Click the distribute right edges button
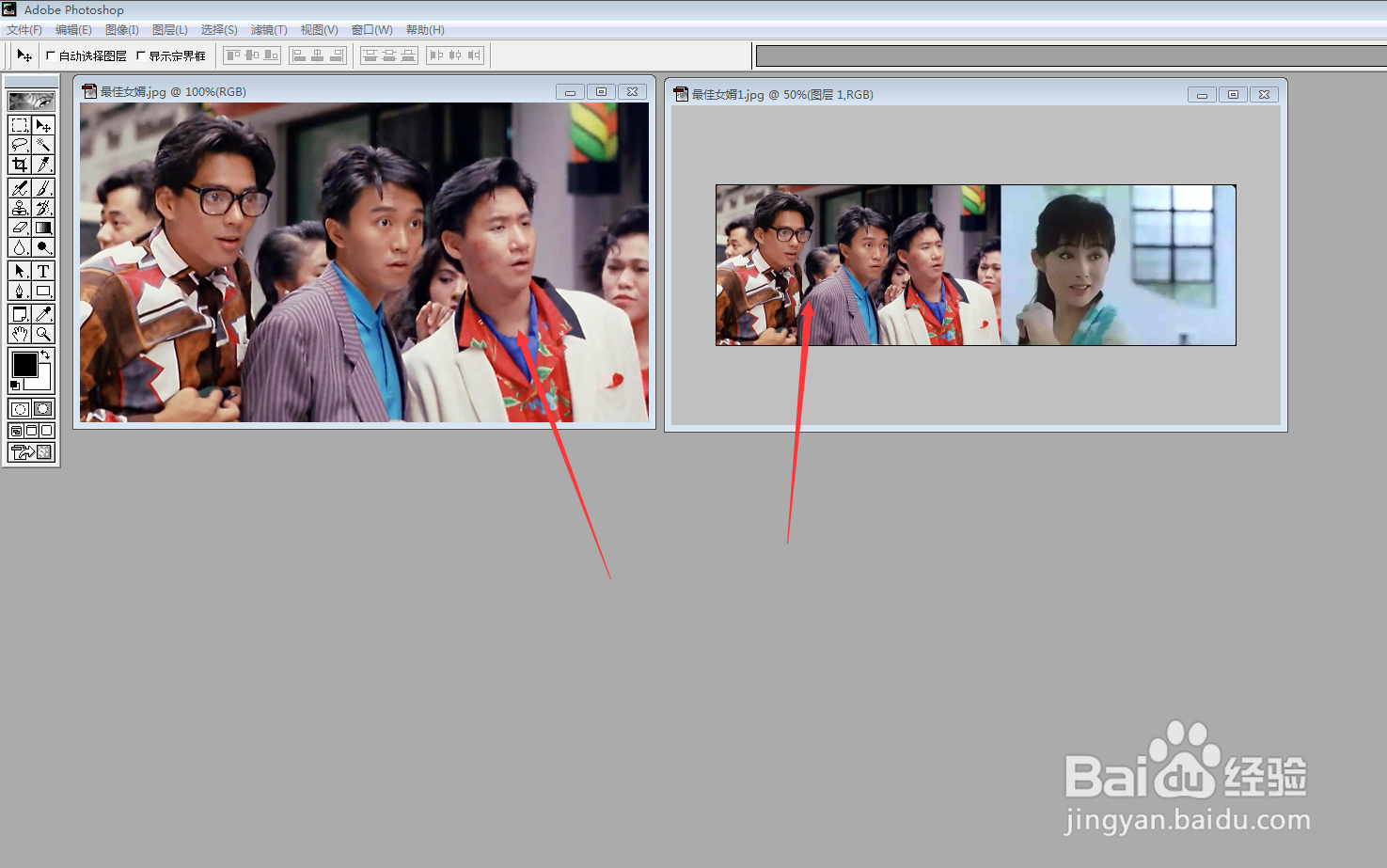This screenshot has width=1387, height=868. coord(474,55)
